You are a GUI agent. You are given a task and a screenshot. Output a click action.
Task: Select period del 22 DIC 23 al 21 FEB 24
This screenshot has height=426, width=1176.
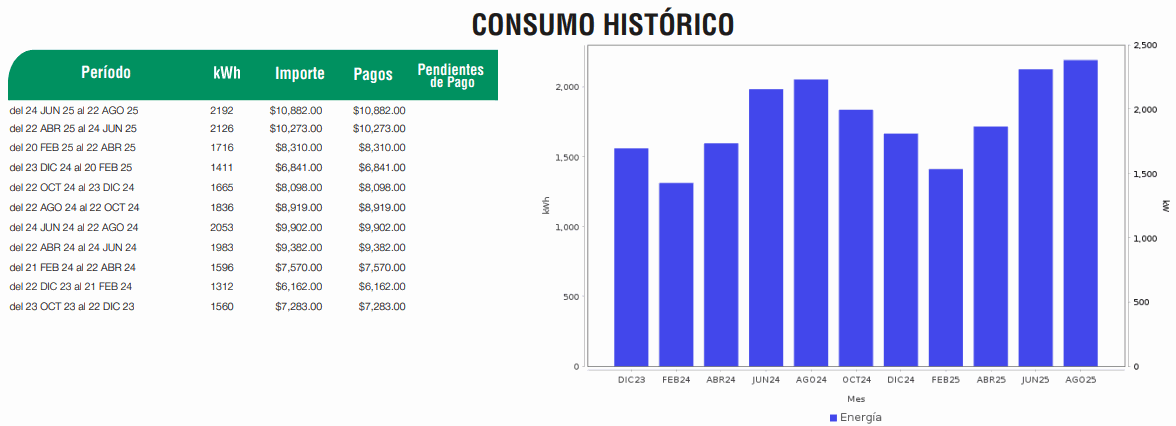[x=71, y=286]
